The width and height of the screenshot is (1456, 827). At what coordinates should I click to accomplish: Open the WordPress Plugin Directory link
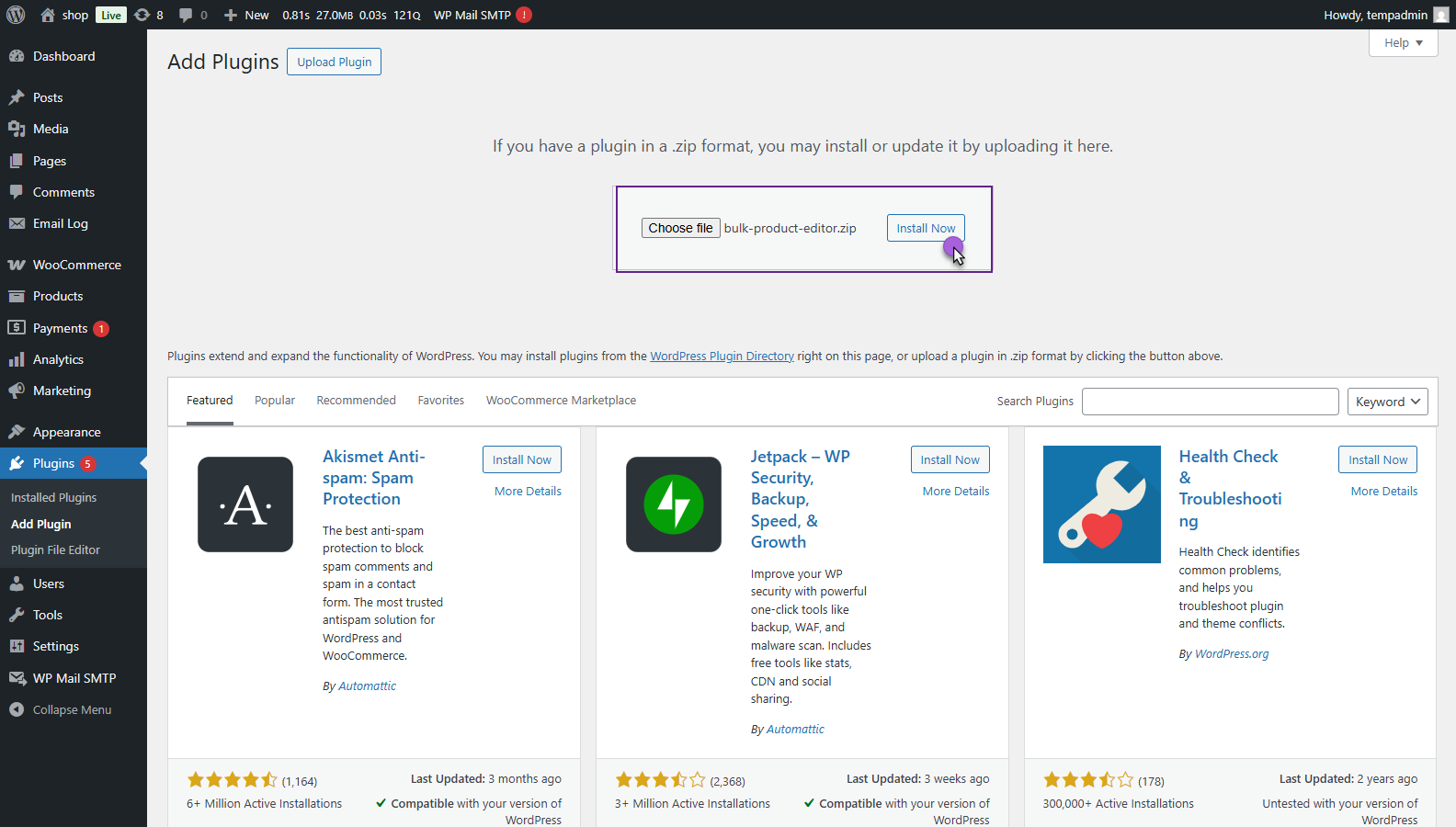(x=722, y=357)
